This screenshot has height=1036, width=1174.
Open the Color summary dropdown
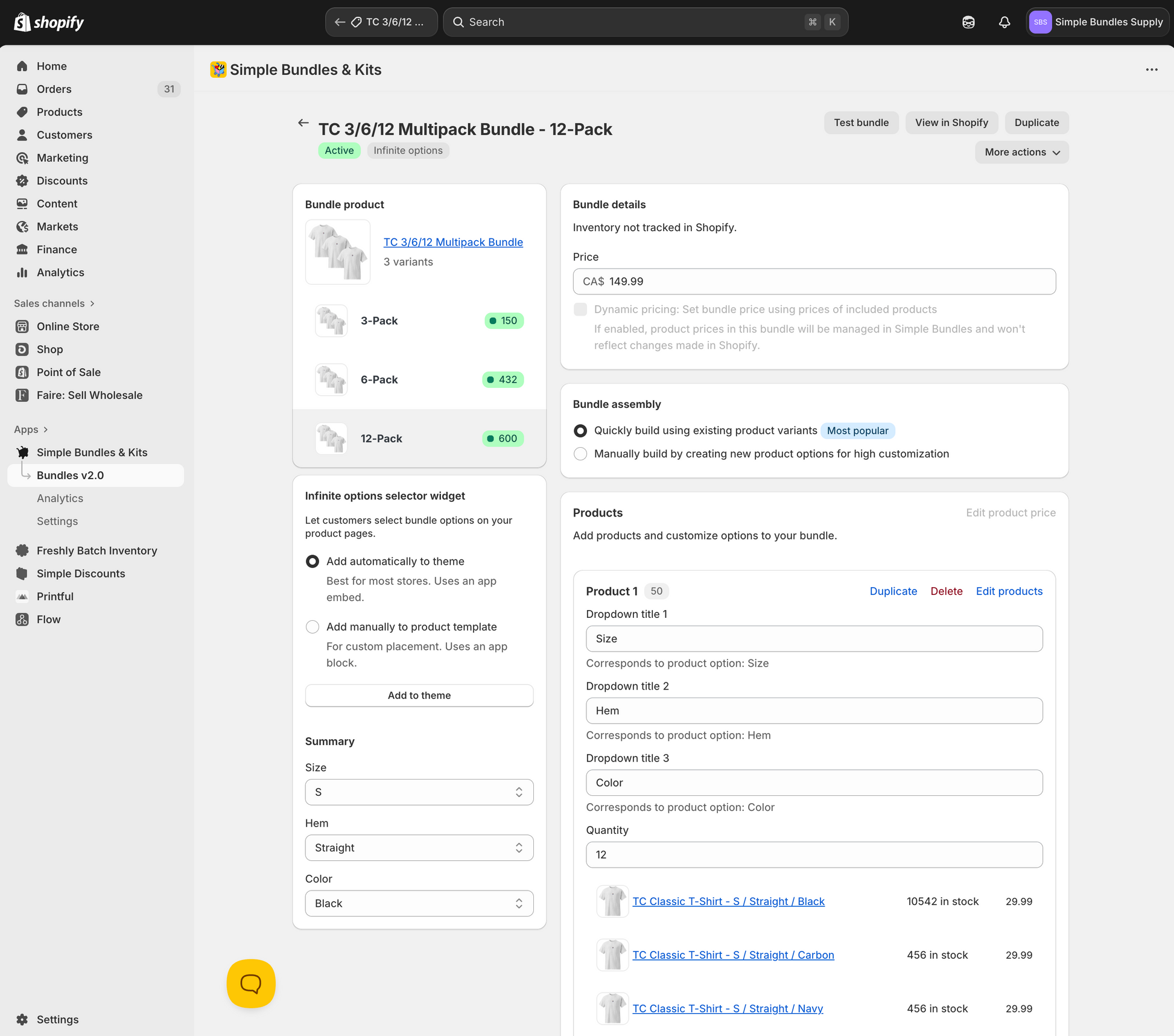419,903
